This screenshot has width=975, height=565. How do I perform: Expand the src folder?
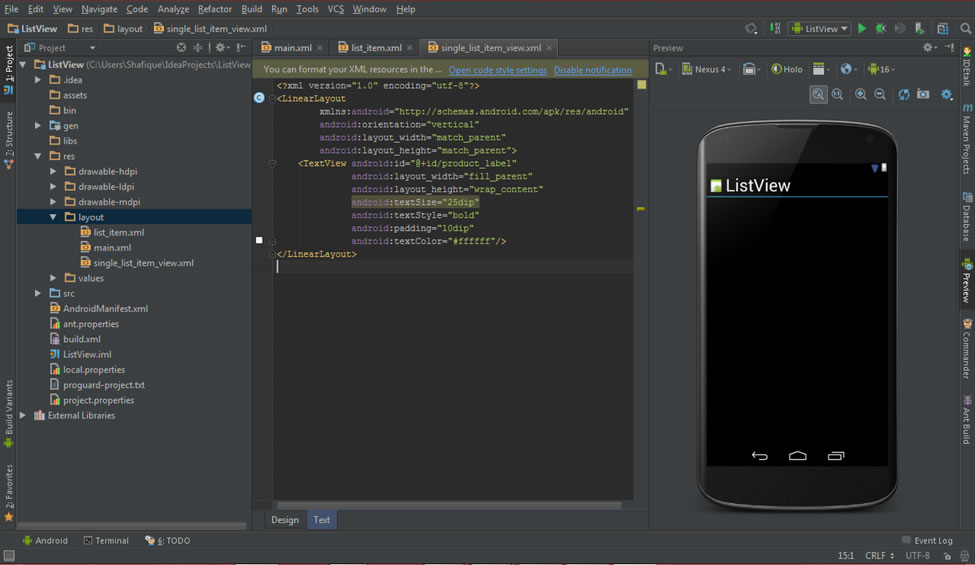point(38,293)
